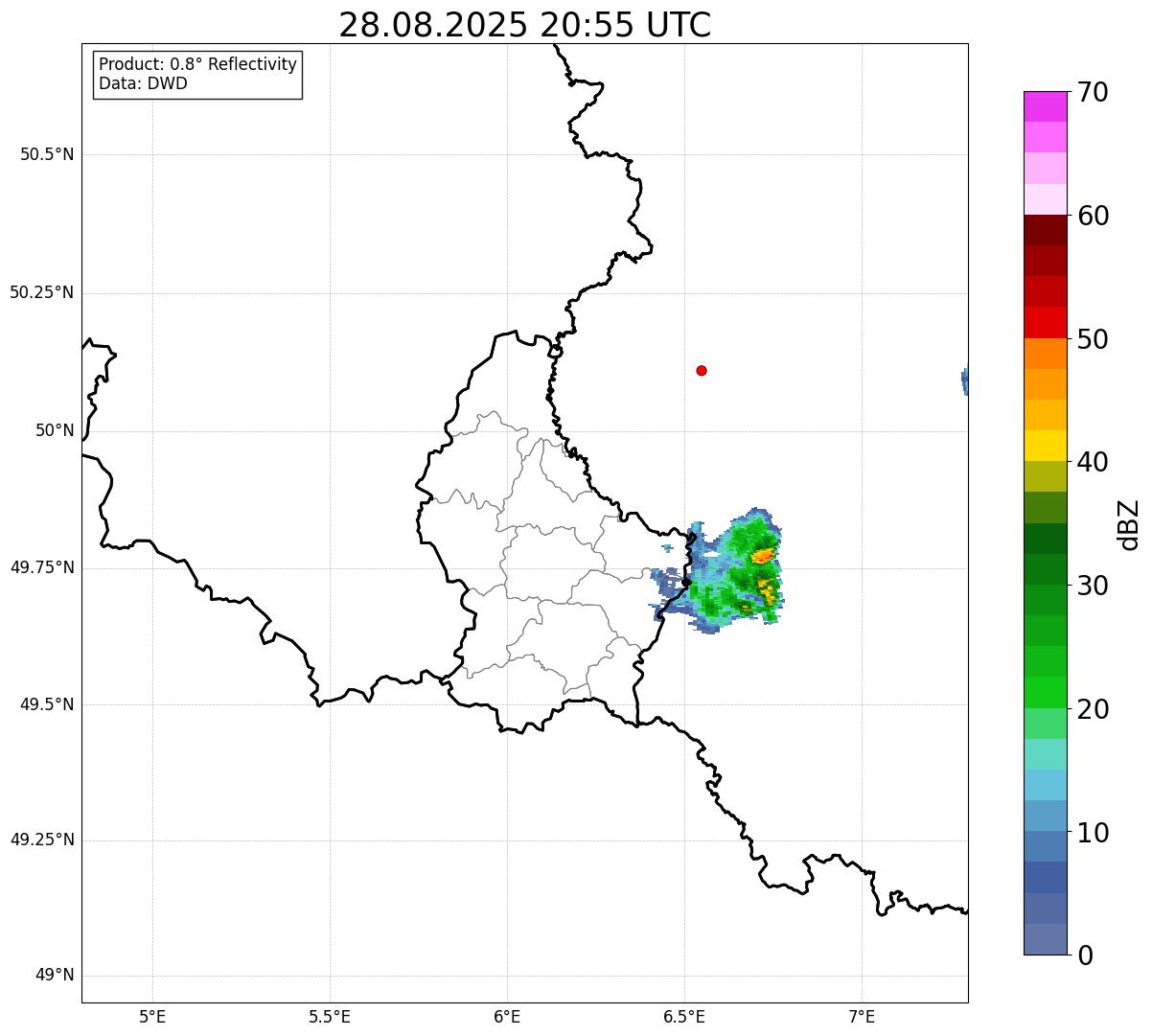Click the colorbar tick label 60
Screen dimensions: 1152x1036
click(1093, 216)
